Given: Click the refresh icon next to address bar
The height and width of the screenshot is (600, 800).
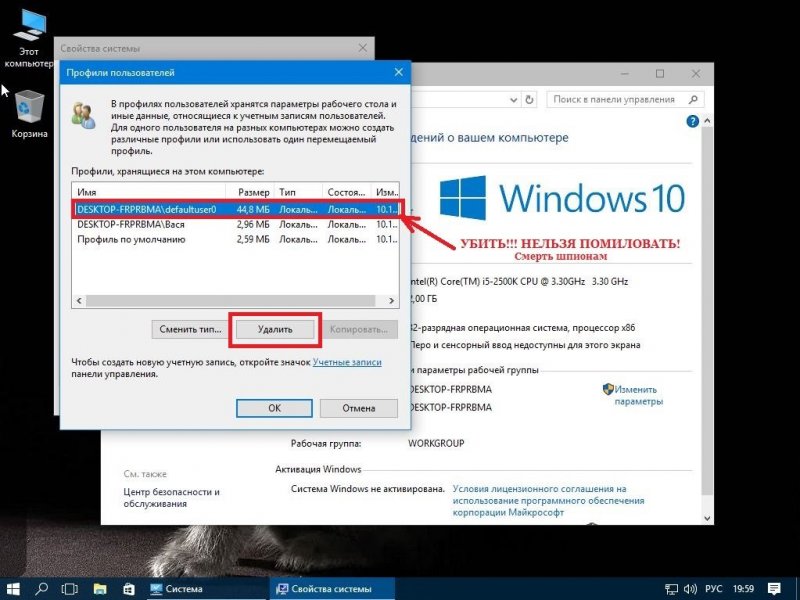Looking at the screenshot, I should [529, 99].
